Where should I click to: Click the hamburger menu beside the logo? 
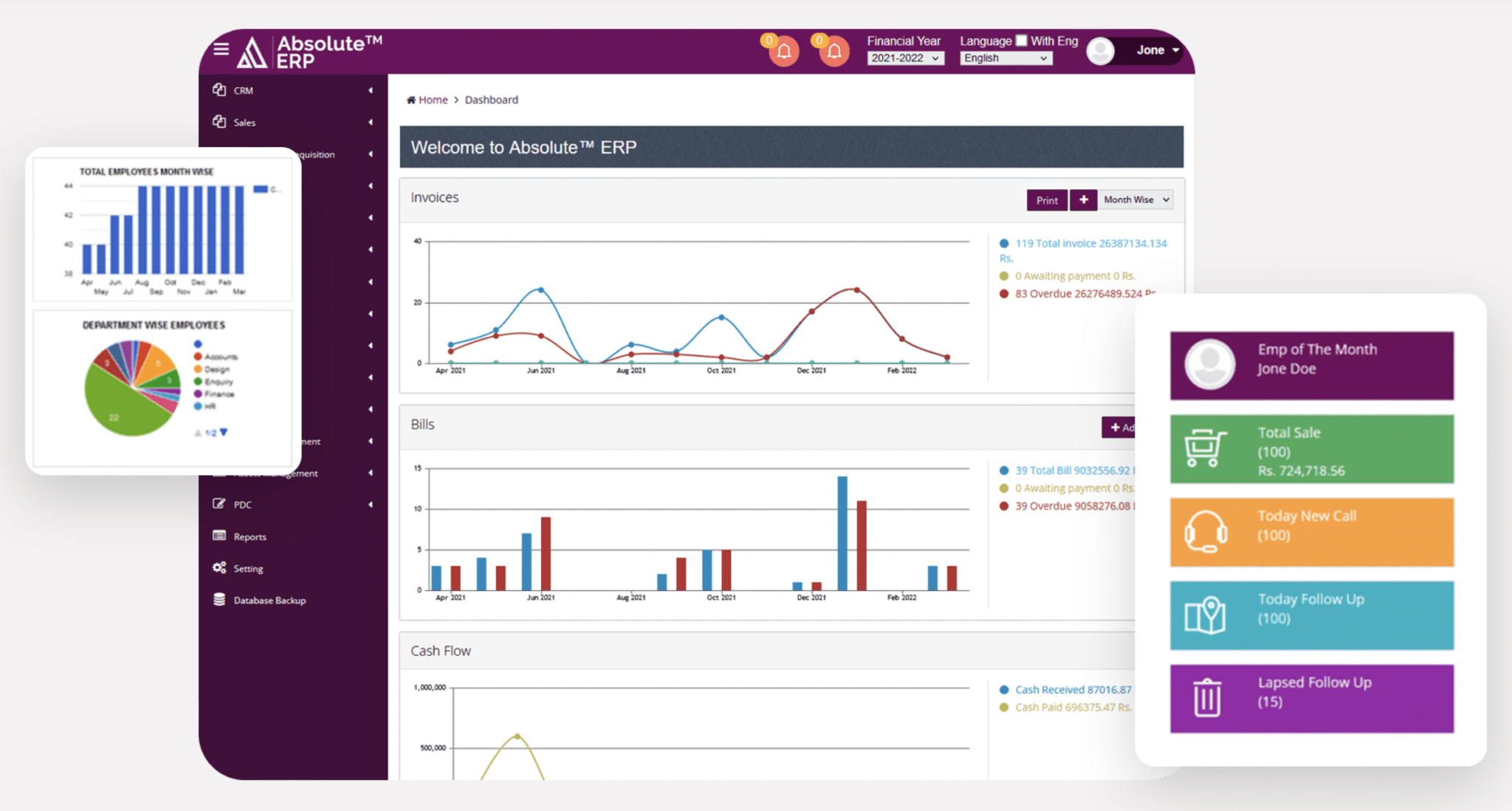coord(220,48)
